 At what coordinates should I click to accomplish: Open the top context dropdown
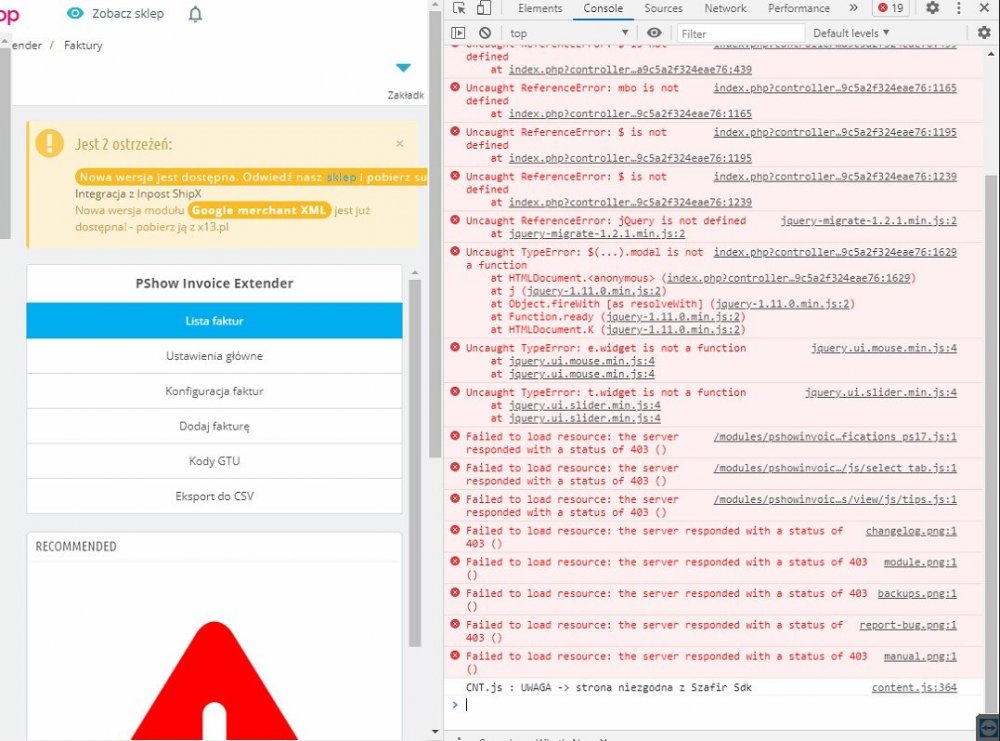point(569,33)
